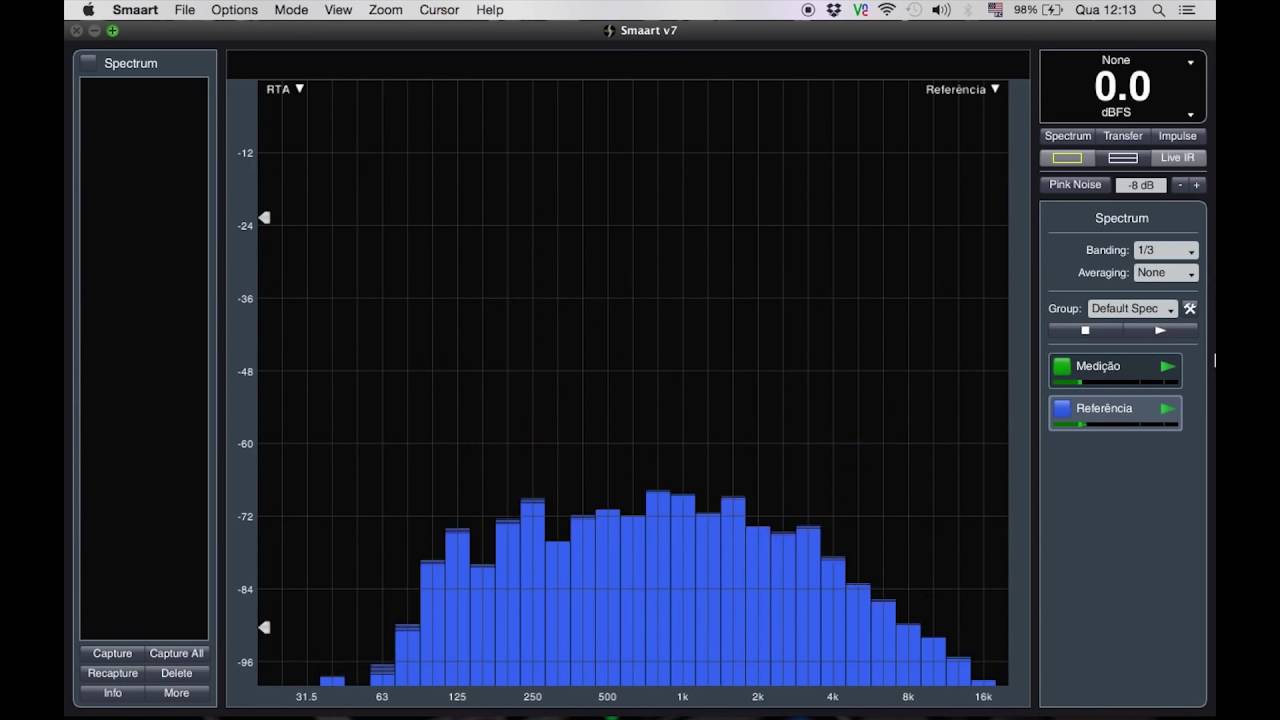Viewport: 1280px width, 720px height.
Task: Open the Referência trace selector dropdown
Action: coord(962,89)
